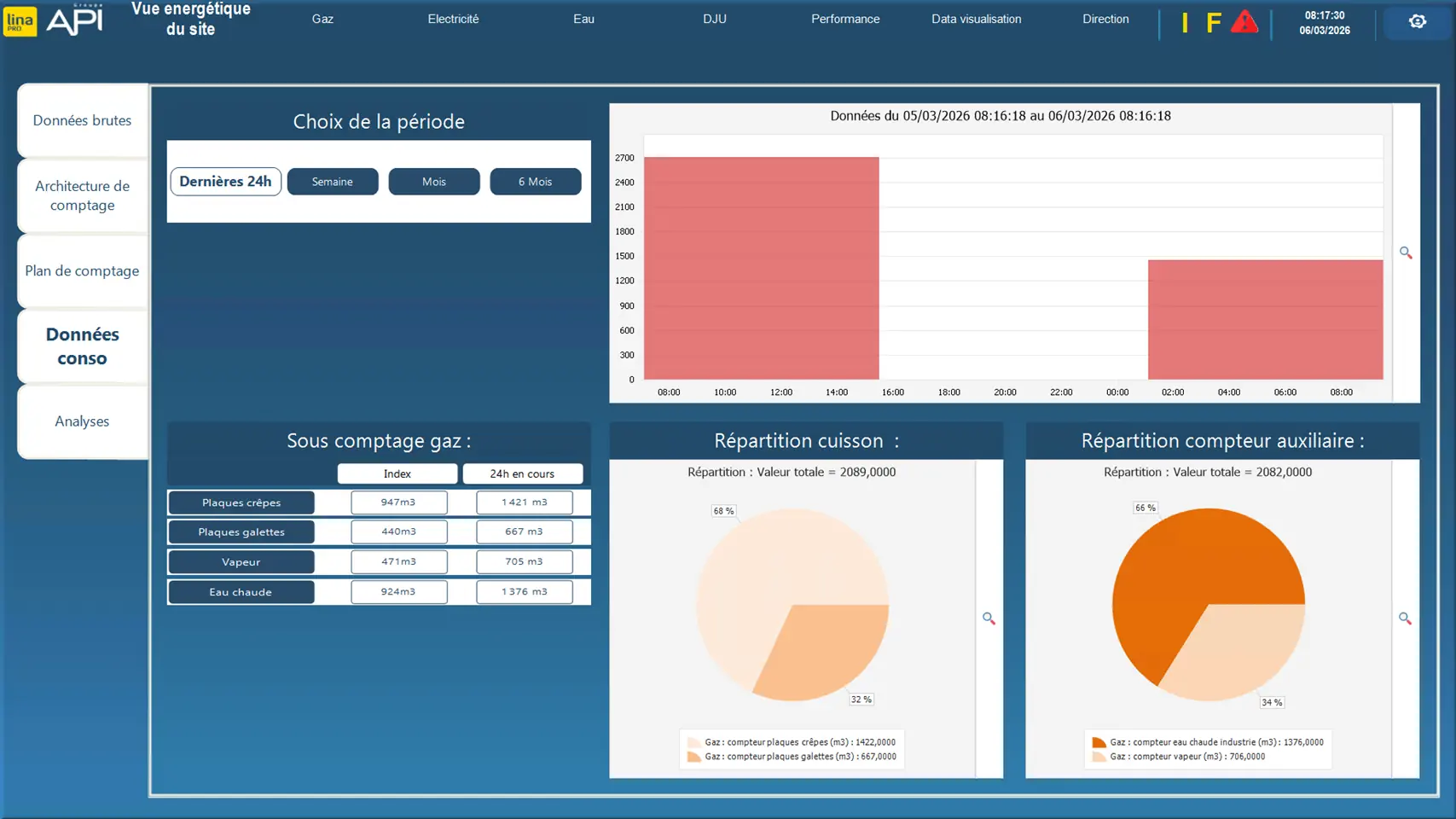Click the dark orange eau chaude legend swatch
The width and height of the screenshot is (1456, 819).
1099,742
